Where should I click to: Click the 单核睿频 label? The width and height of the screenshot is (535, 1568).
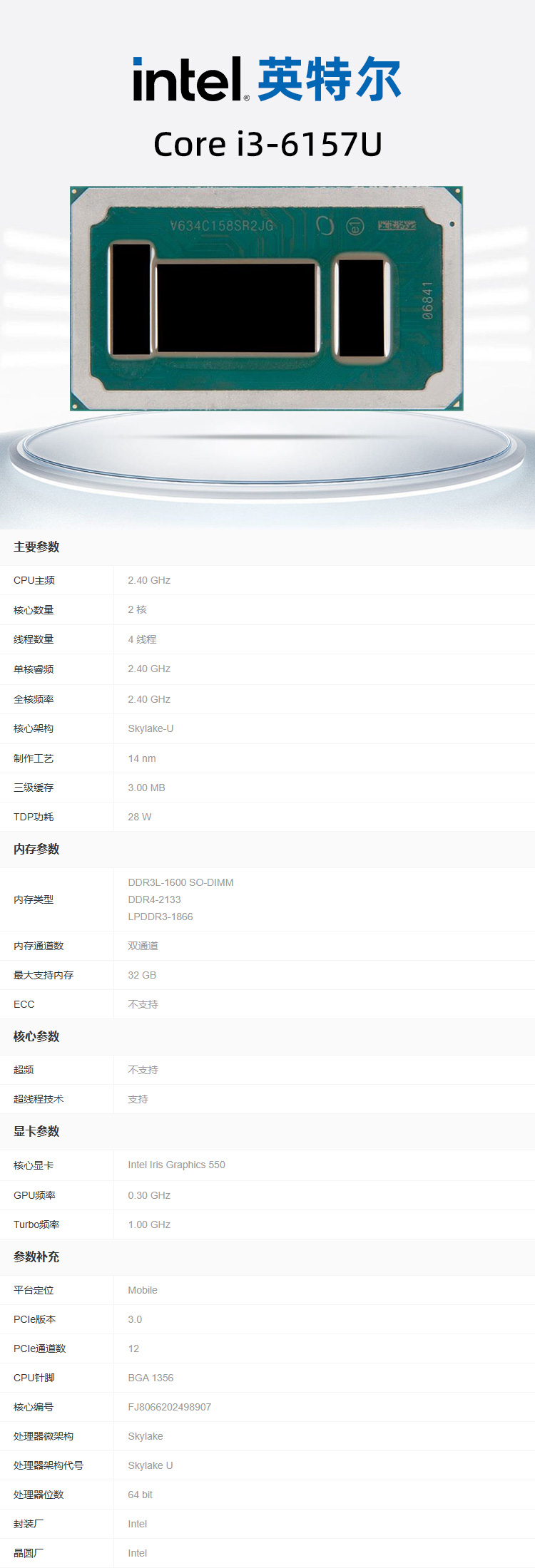click(x=34, y=669)
